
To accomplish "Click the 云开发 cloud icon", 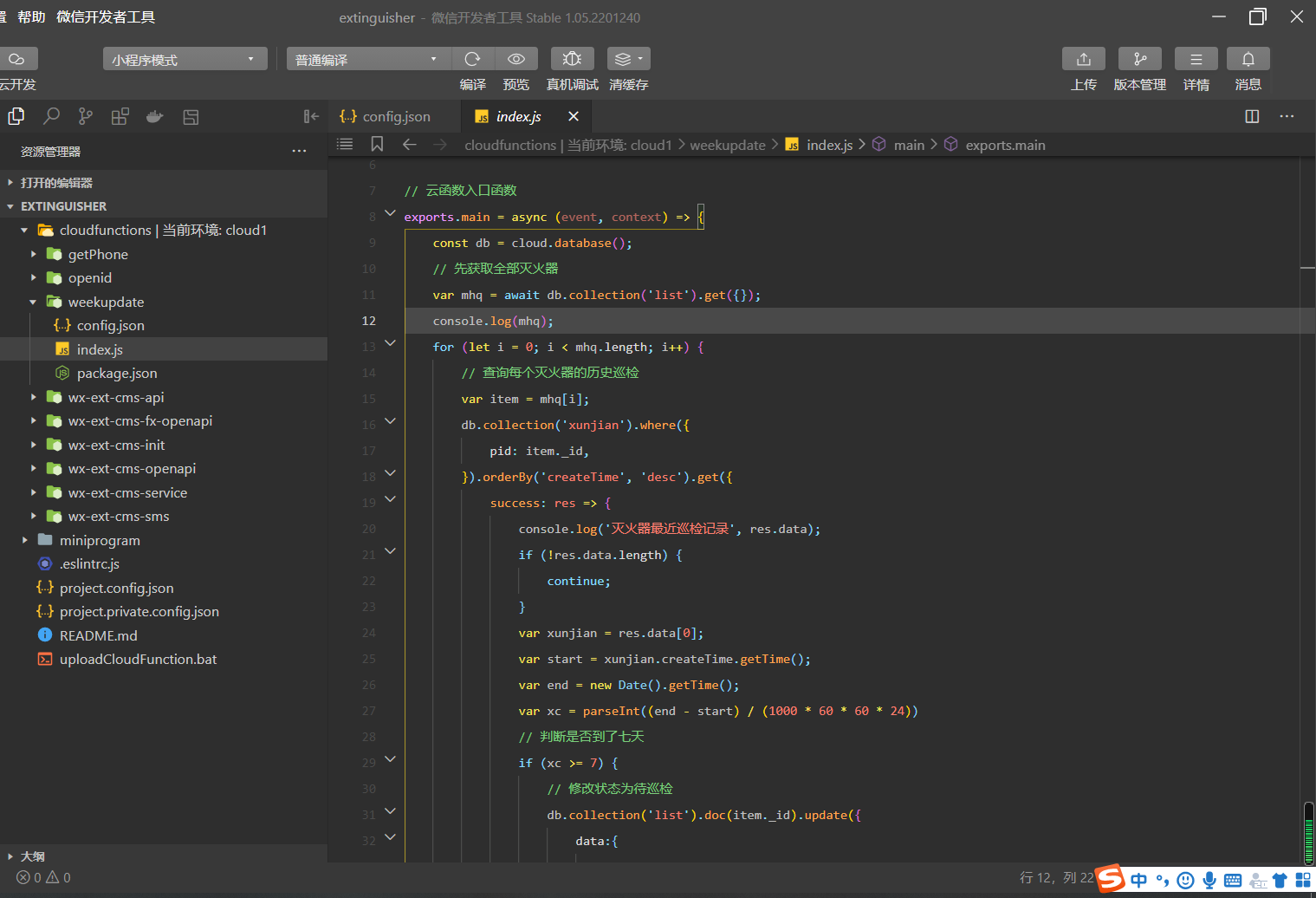I will [x=17, y=59].
